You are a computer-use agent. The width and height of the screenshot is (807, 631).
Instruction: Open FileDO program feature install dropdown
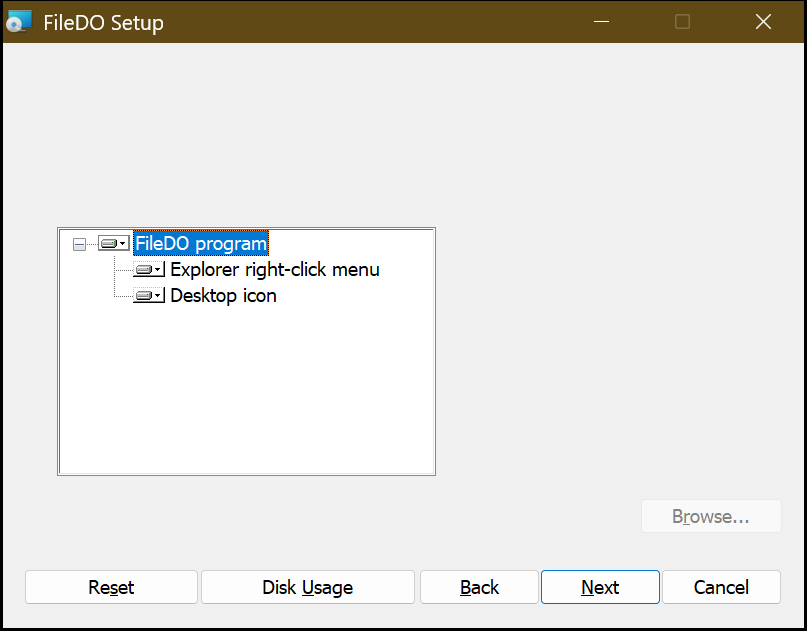(114, 243)
